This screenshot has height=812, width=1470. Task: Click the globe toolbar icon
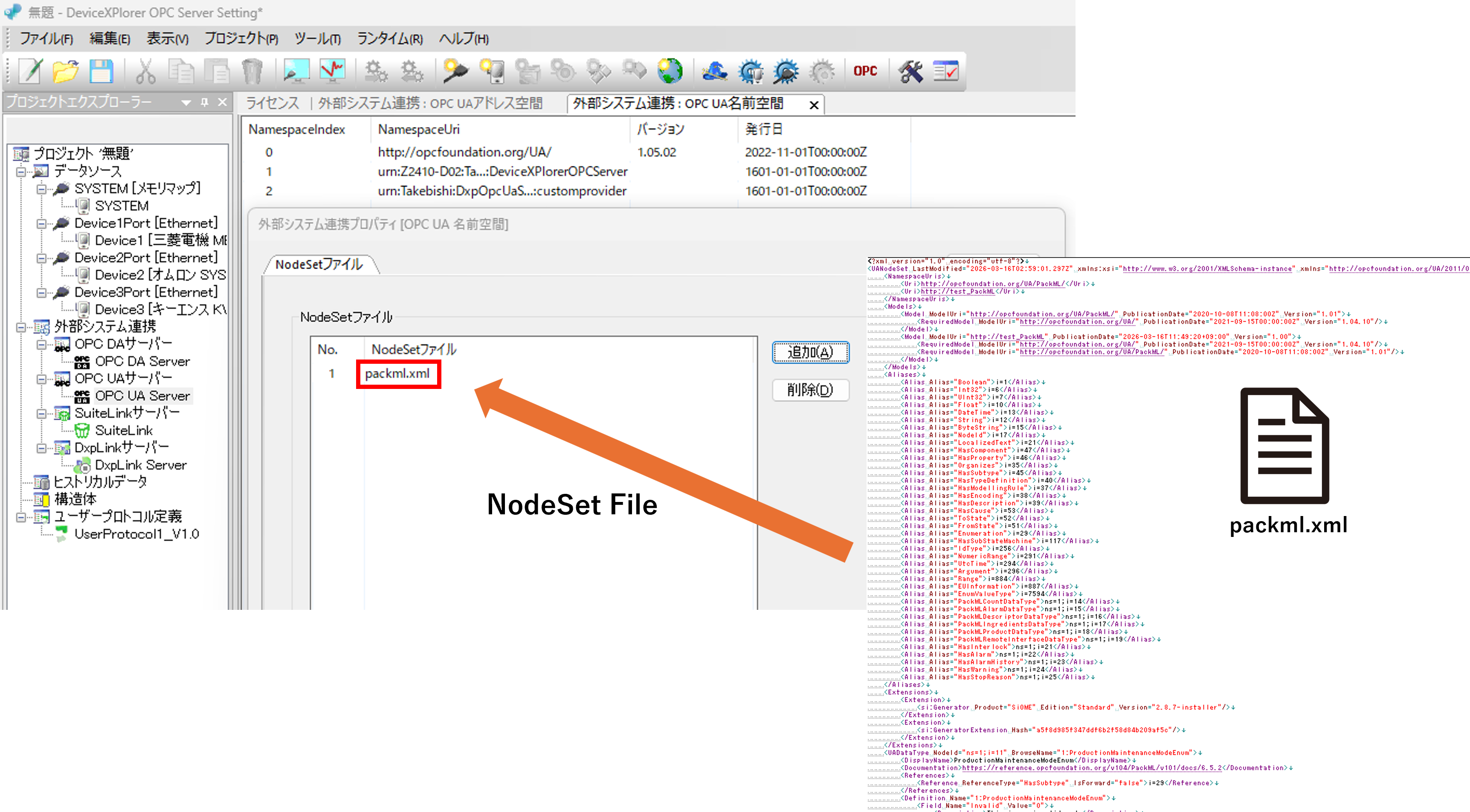click(x=670, y=72)
